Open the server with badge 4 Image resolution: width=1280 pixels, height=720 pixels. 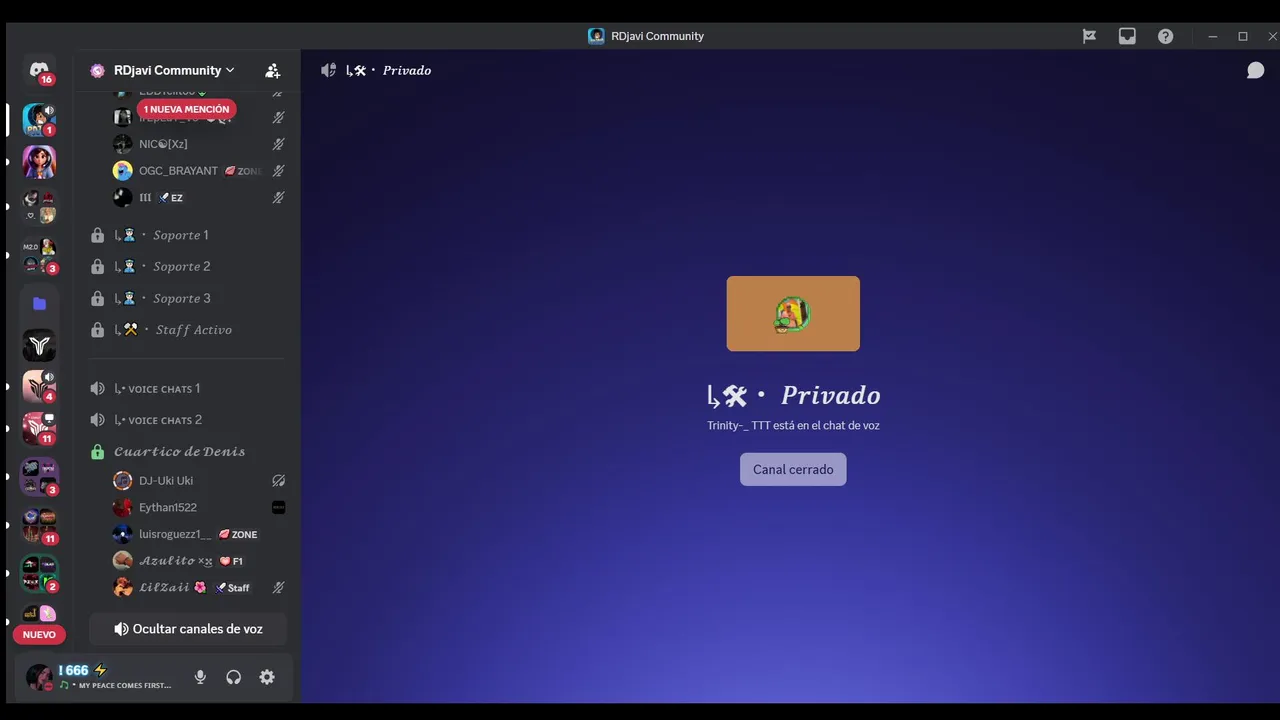tap(39, 386)
